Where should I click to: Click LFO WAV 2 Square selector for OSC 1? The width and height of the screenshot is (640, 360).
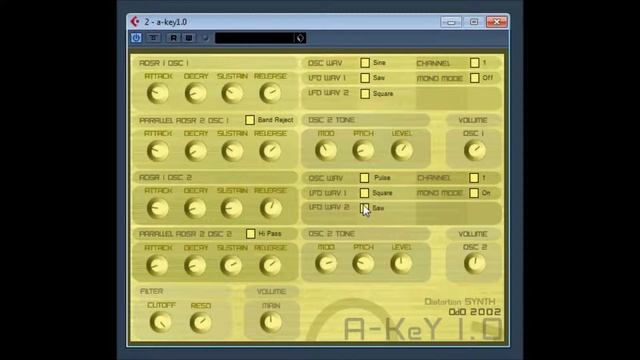(365, 93)
